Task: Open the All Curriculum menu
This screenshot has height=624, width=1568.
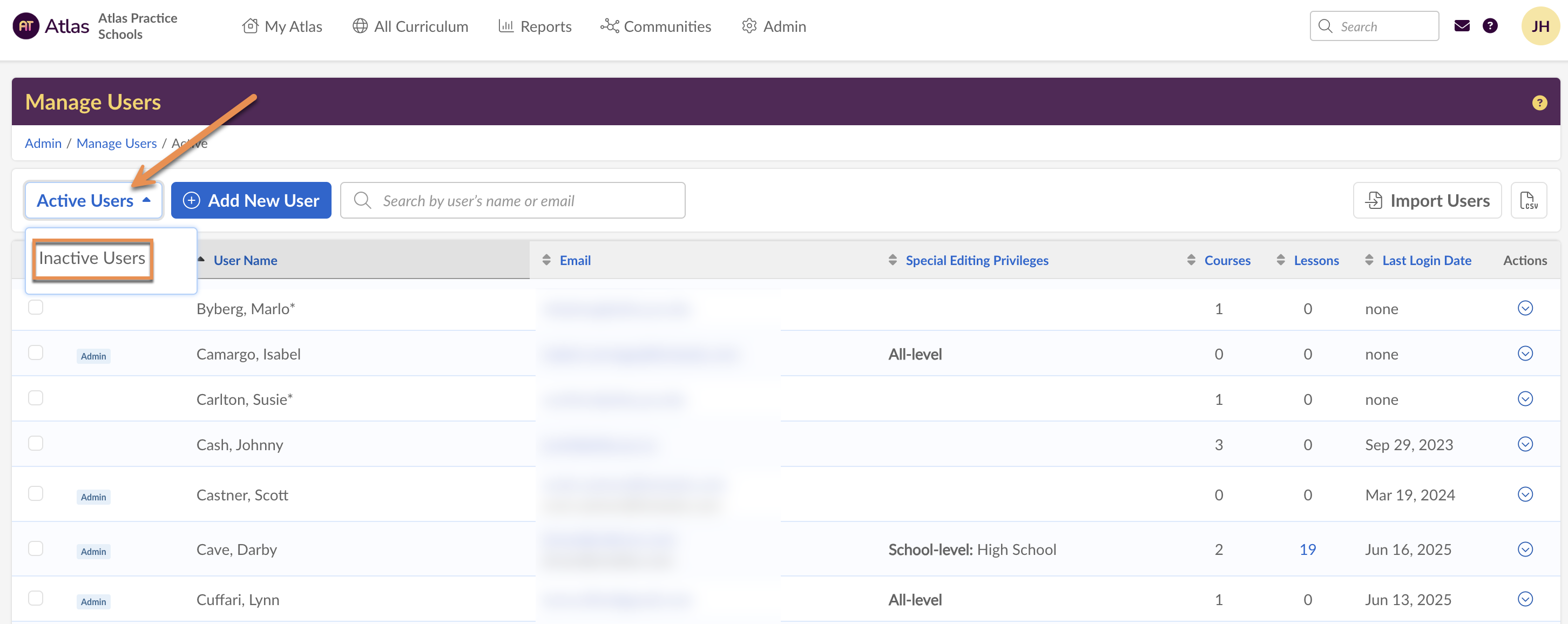Action: coord(411,26)
